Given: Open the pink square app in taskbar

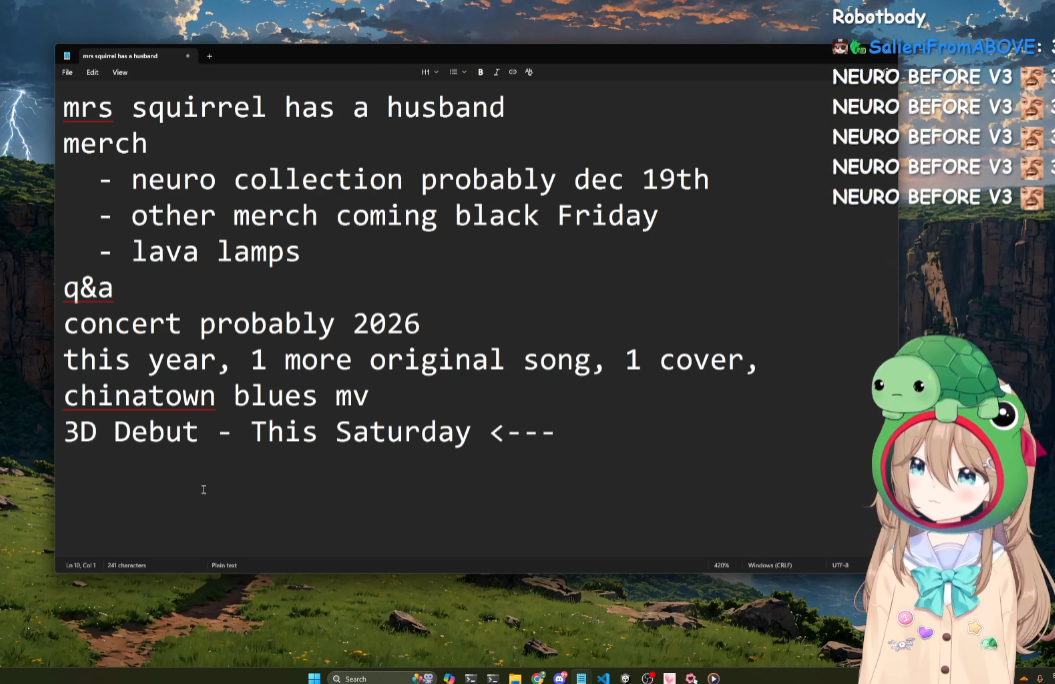Looking at the screenshot, I should coord(669,679).
